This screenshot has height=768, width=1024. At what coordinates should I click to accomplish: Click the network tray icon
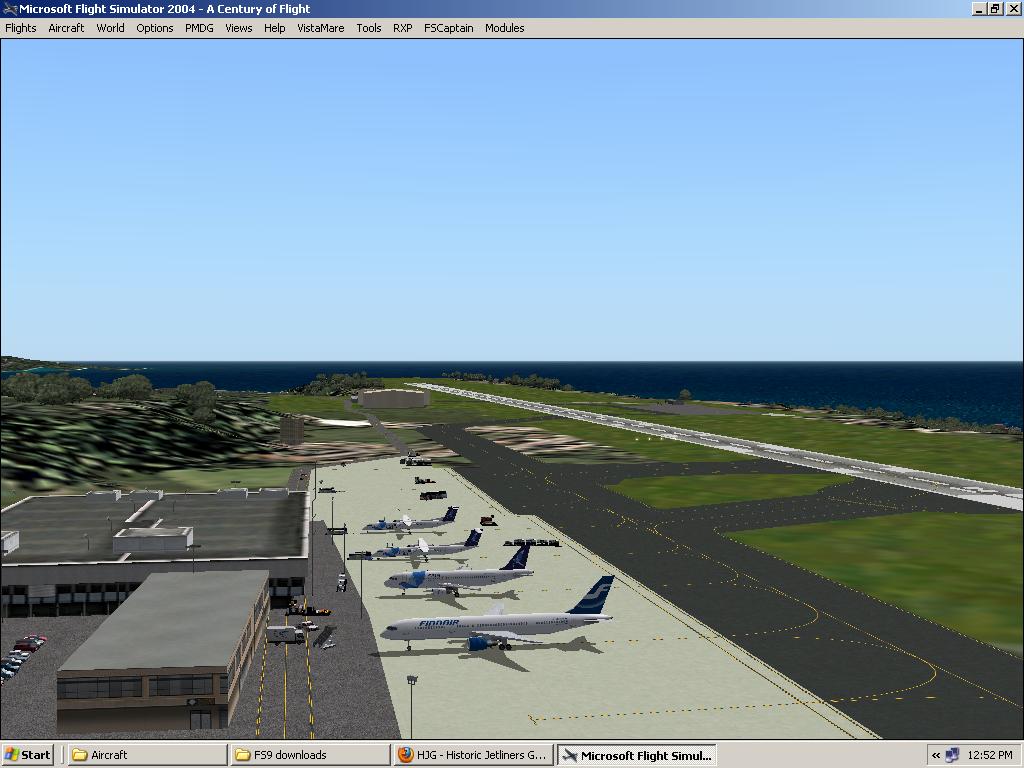[x=952, y=755]
